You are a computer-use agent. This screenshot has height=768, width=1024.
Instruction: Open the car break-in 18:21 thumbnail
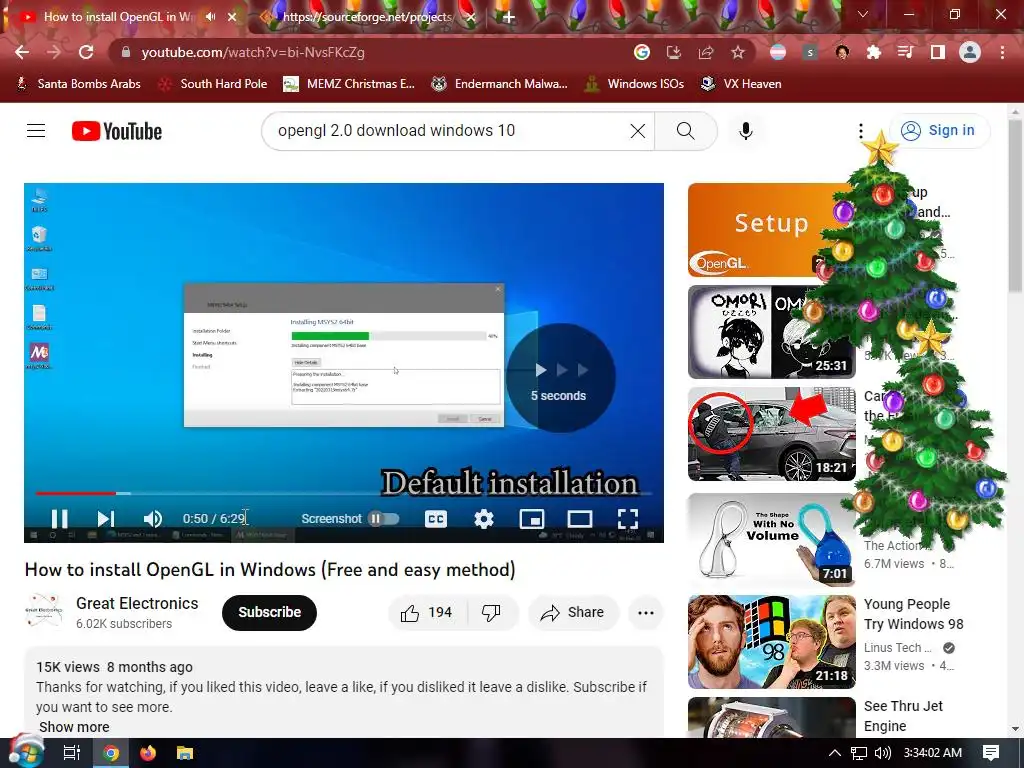771,434
